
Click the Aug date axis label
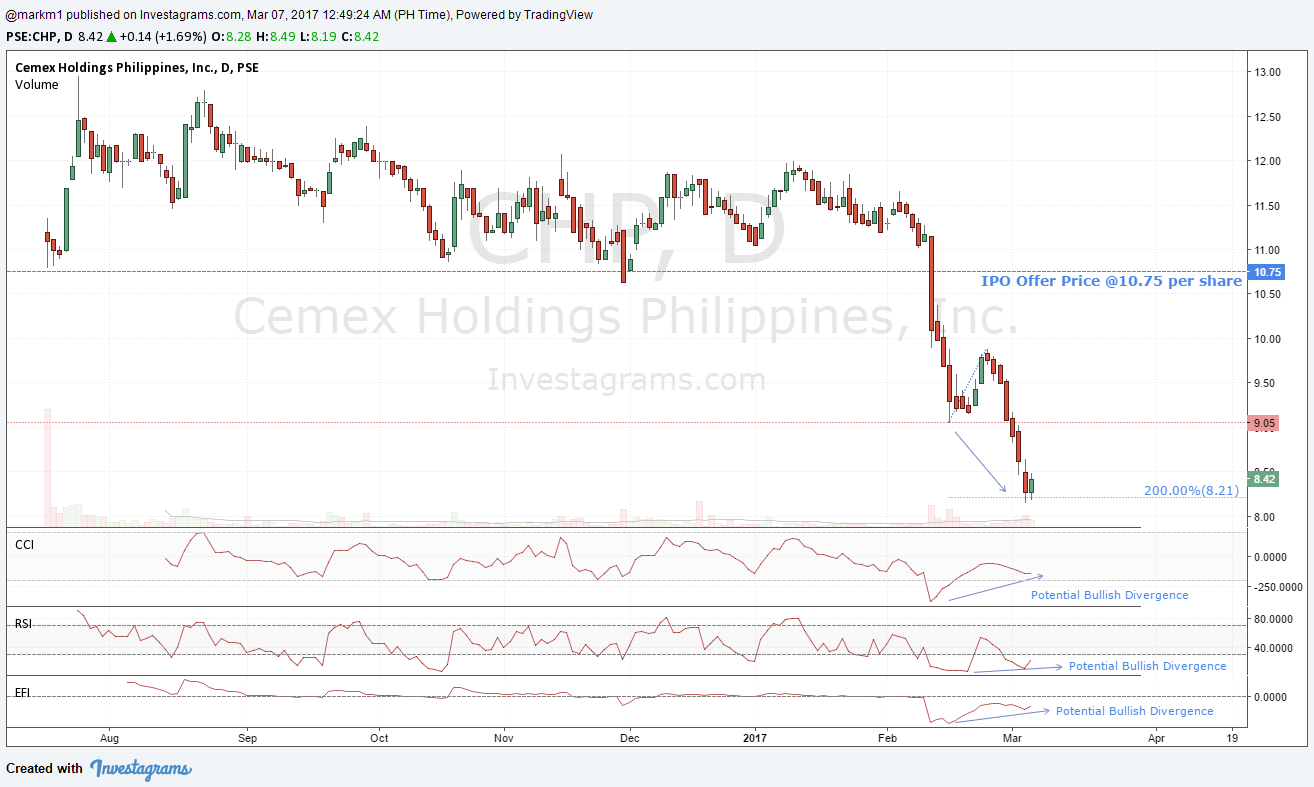110,738
